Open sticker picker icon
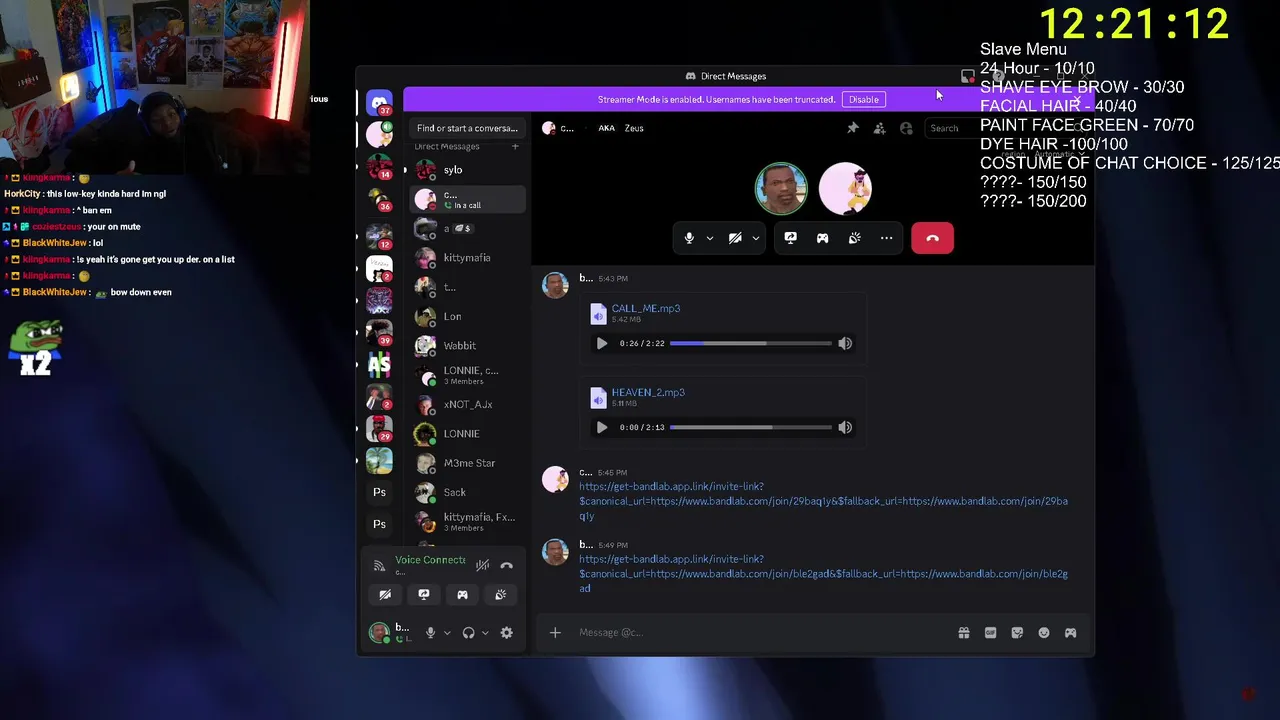The height and width of the screenshot is (720, 1280). click(1017, 632)
